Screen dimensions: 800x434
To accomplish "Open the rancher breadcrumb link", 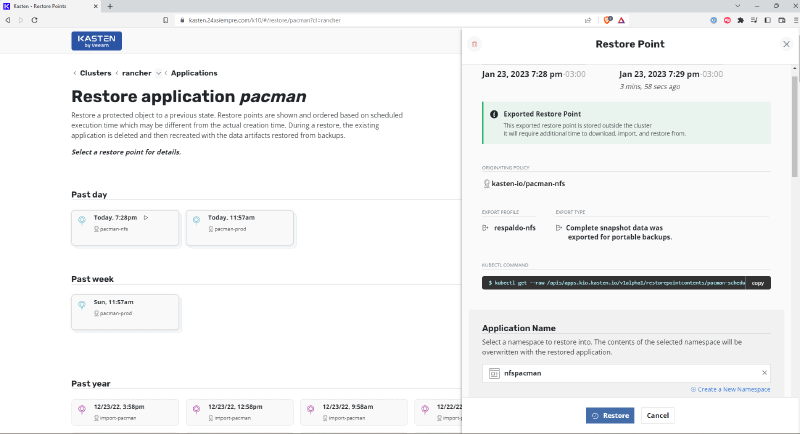I will point(137,73).
